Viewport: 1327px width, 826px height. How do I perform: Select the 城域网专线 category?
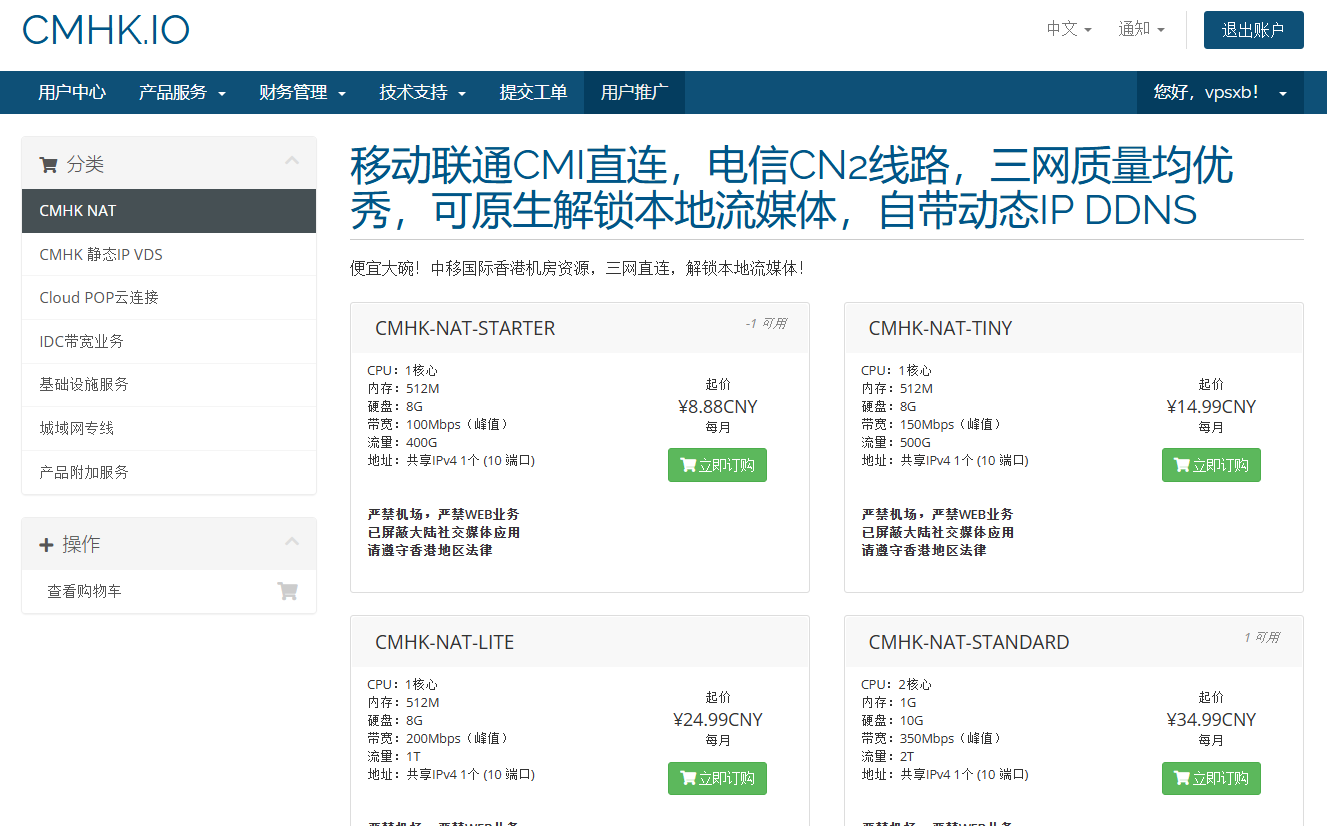click(x=169, y=428)
